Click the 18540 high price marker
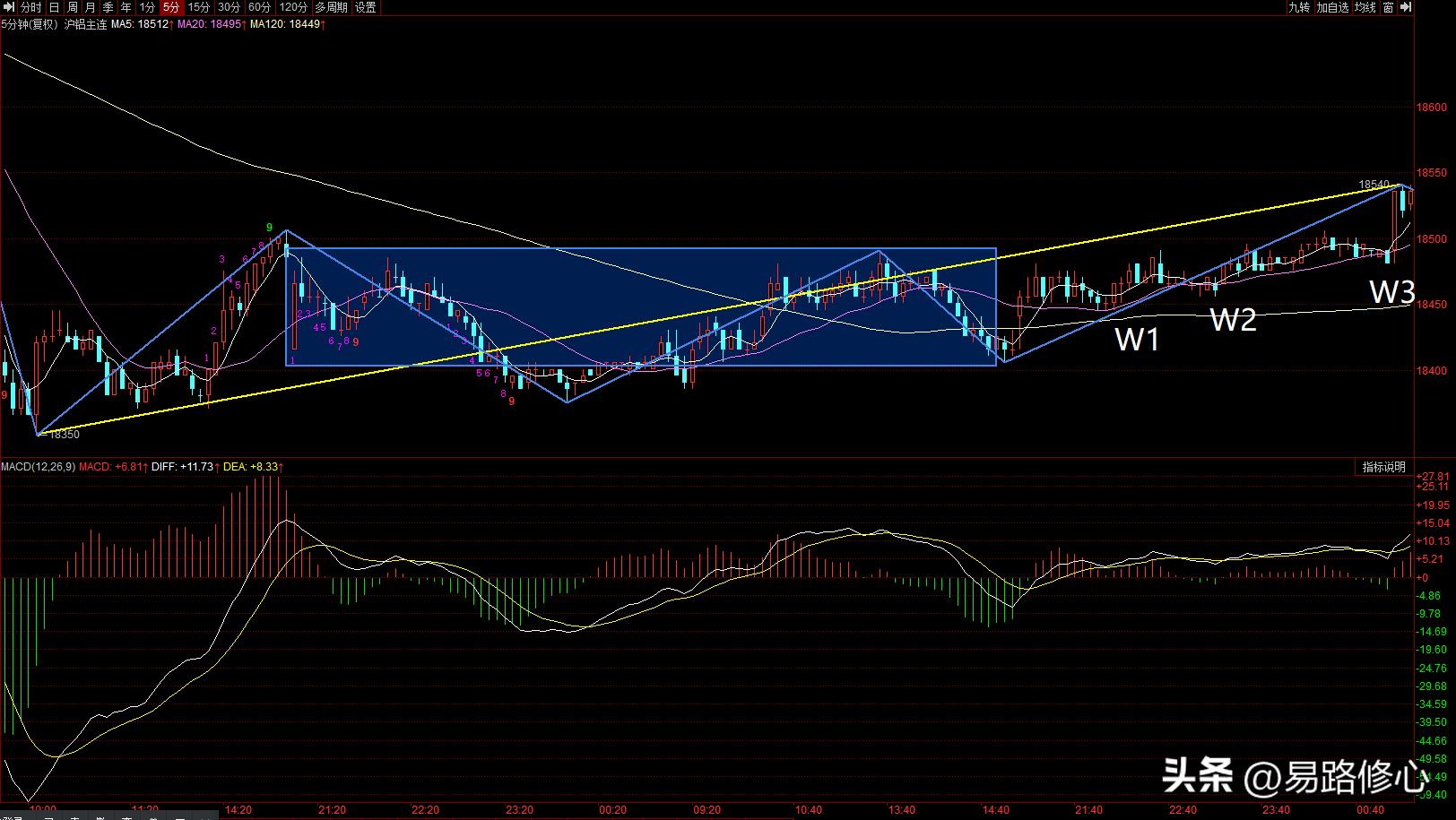1456x820 pixels. click(x=1373, y=185)
